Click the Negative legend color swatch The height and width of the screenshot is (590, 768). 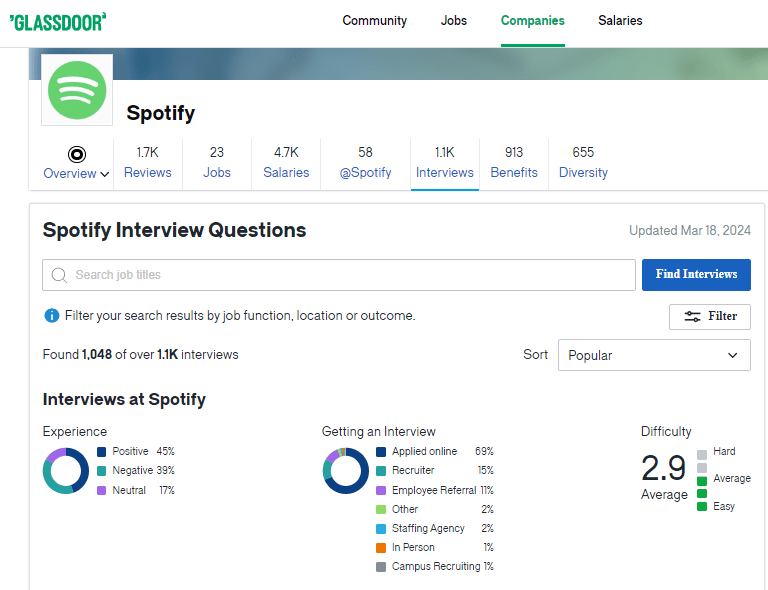click(101, 471)
